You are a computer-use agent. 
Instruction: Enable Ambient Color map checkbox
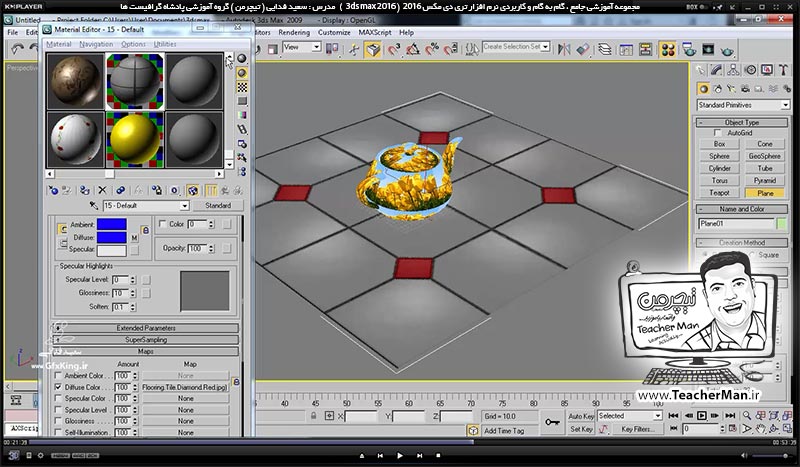58,376
